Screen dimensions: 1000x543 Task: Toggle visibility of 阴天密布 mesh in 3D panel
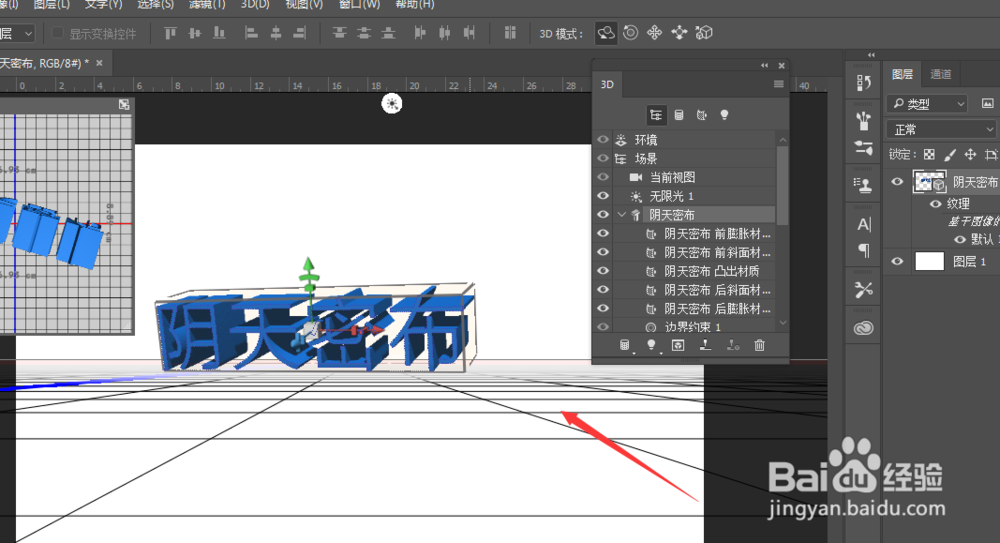pyautogui.click(x=603, y=214)
